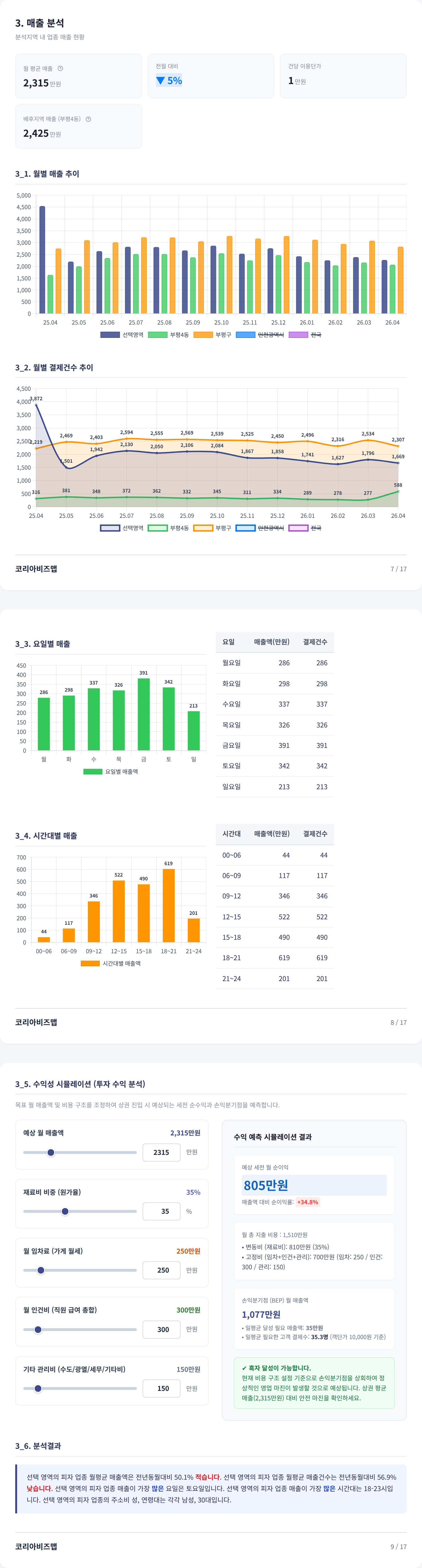Show 인천광역시 series in 월별 결제건수 추이 legend

260,528
